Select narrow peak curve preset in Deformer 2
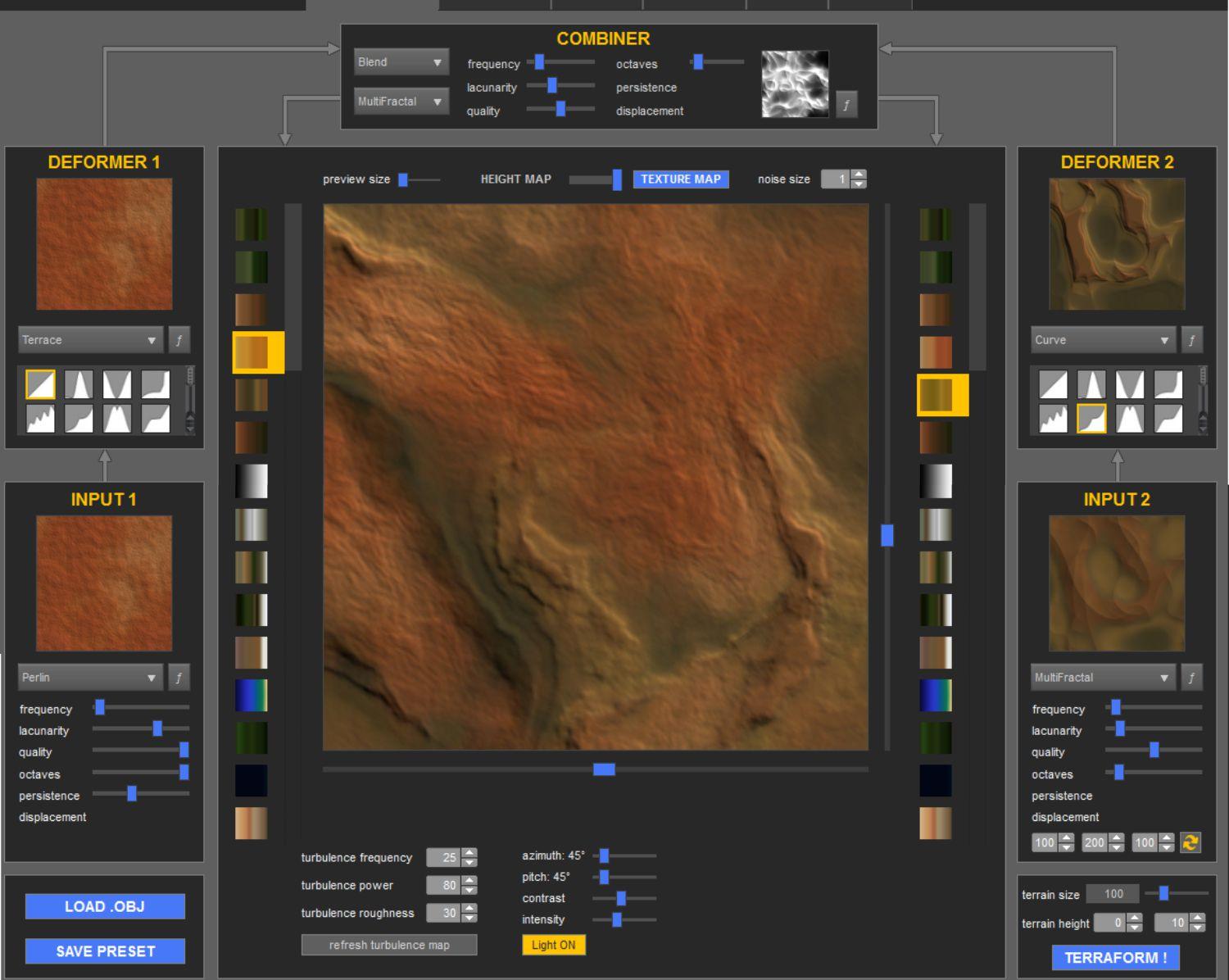Viewport: 1229px width, 980px height. pos(1091,384)
